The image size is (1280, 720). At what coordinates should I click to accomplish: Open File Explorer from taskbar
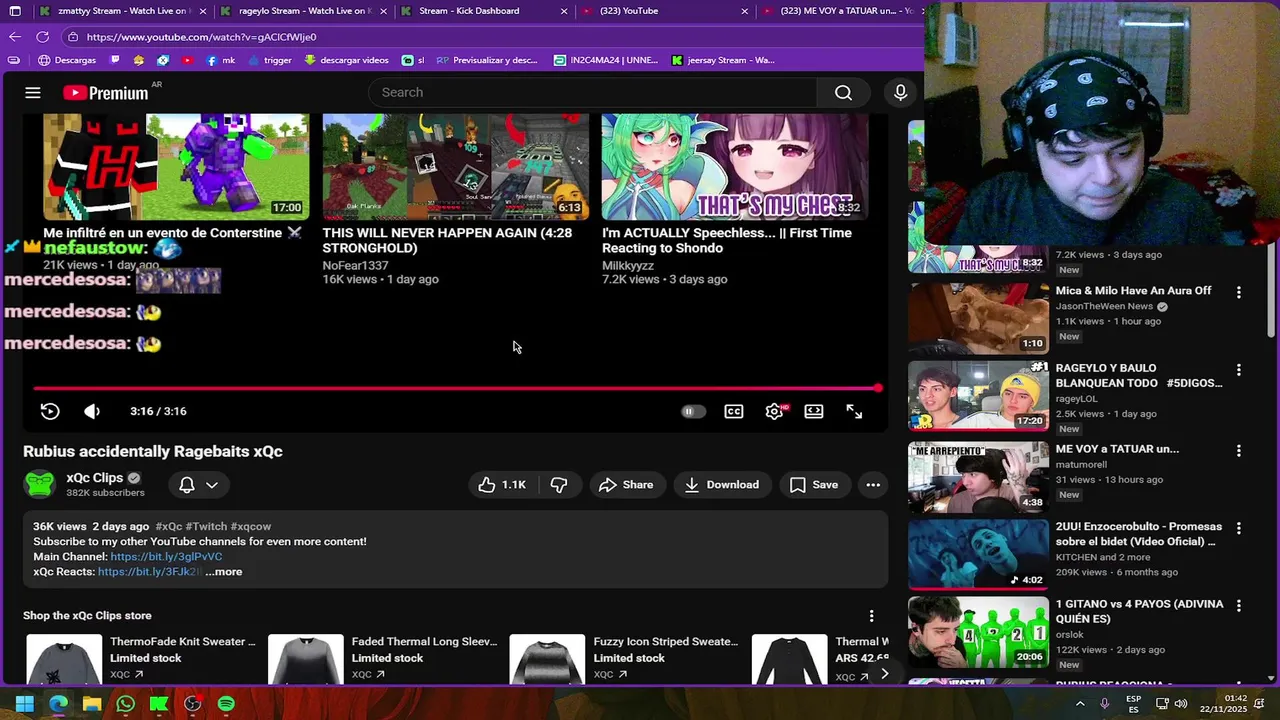pyautogui.click(x=92, y=704)
